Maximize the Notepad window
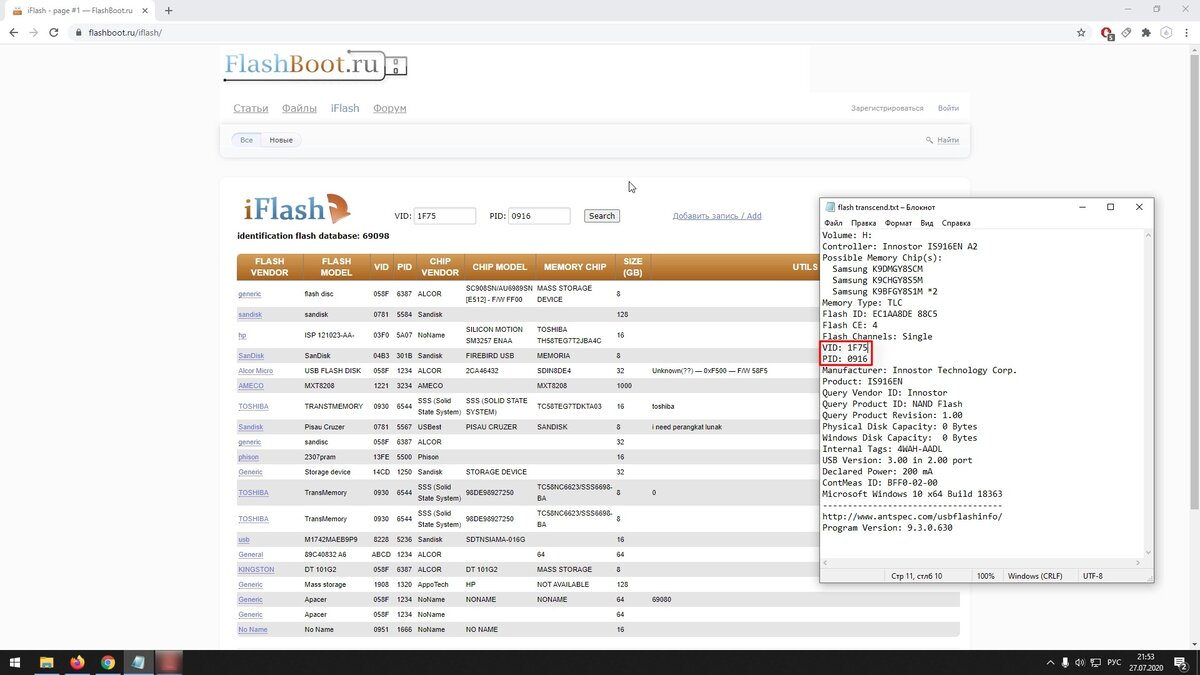 (x=1110, y=207)
